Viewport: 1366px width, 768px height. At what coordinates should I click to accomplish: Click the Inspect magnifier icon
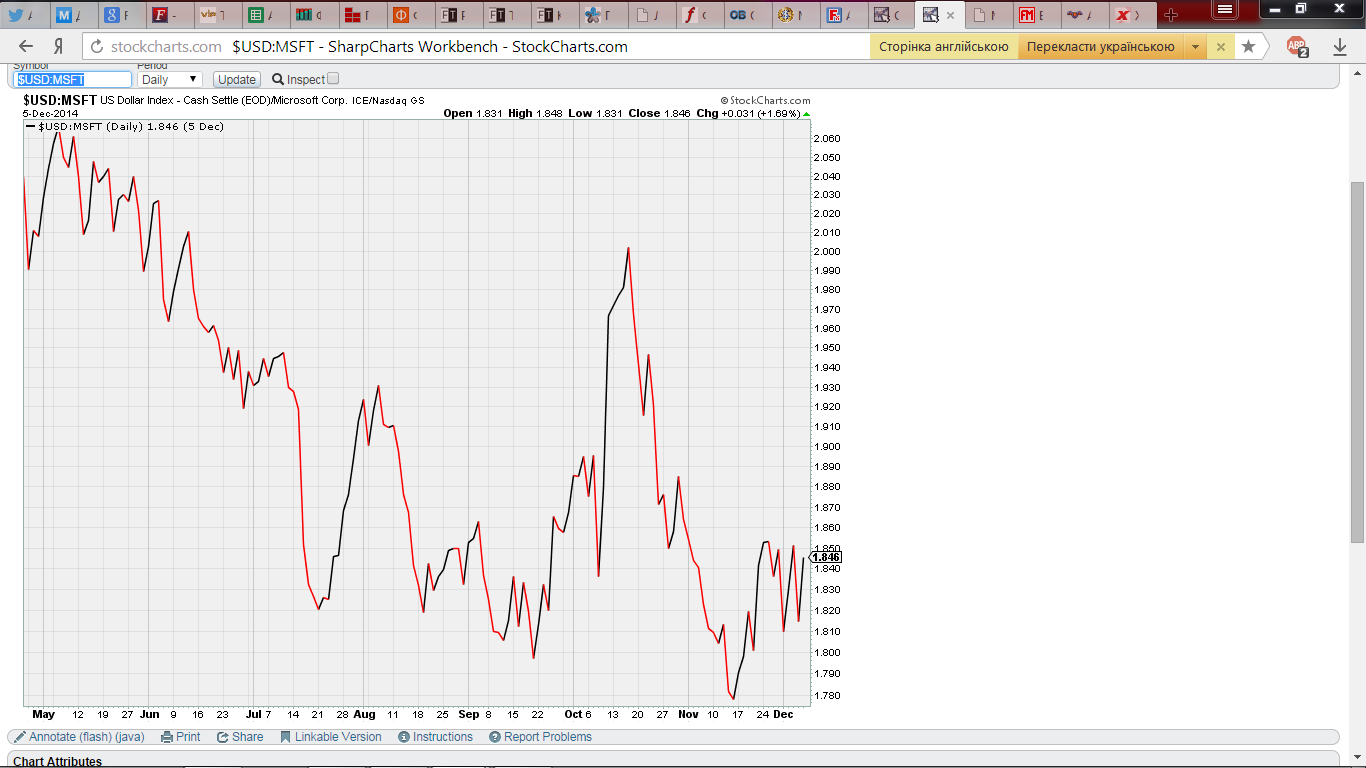coord(278,79)
